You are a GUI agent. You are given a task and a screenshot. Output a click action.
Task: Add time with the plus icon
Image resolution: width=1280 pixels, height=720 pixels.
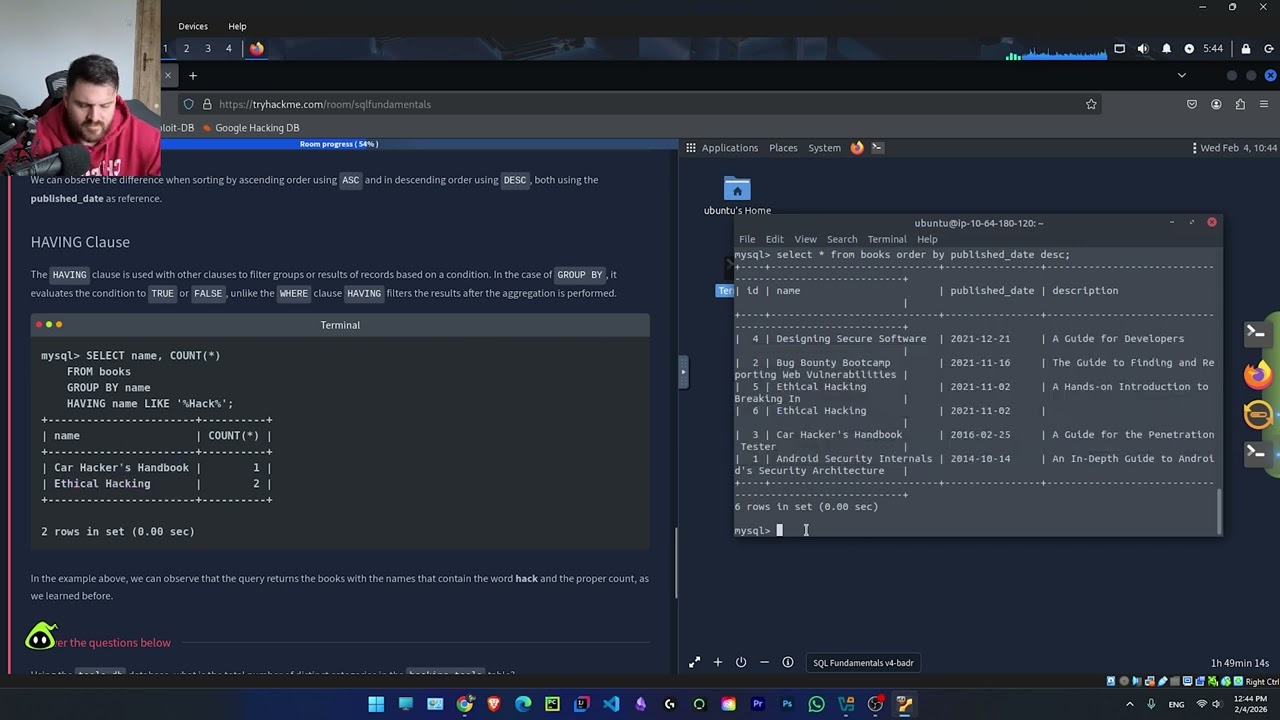(x=717, y=662)
